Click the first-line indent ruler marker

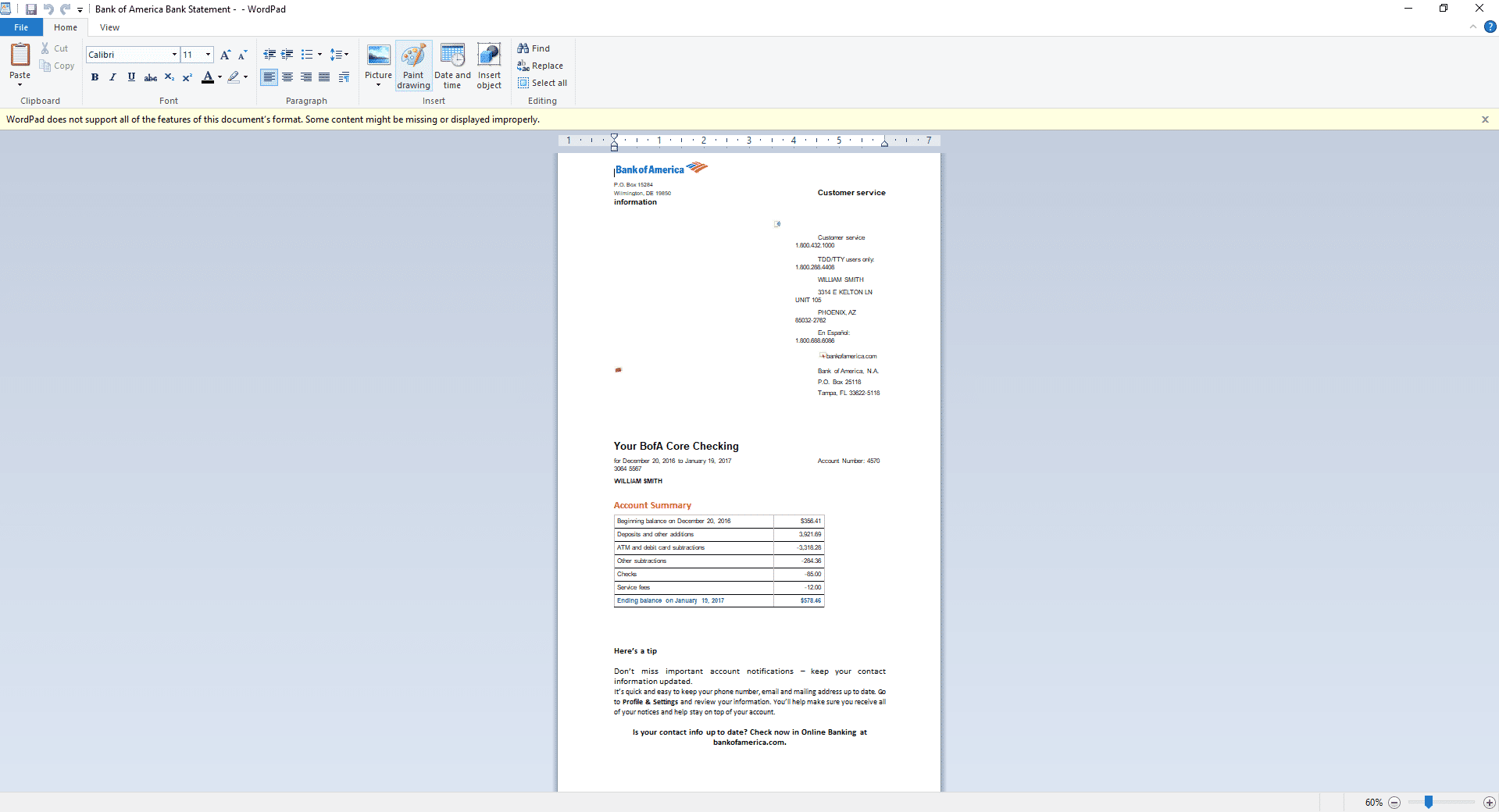click(614, 137)
